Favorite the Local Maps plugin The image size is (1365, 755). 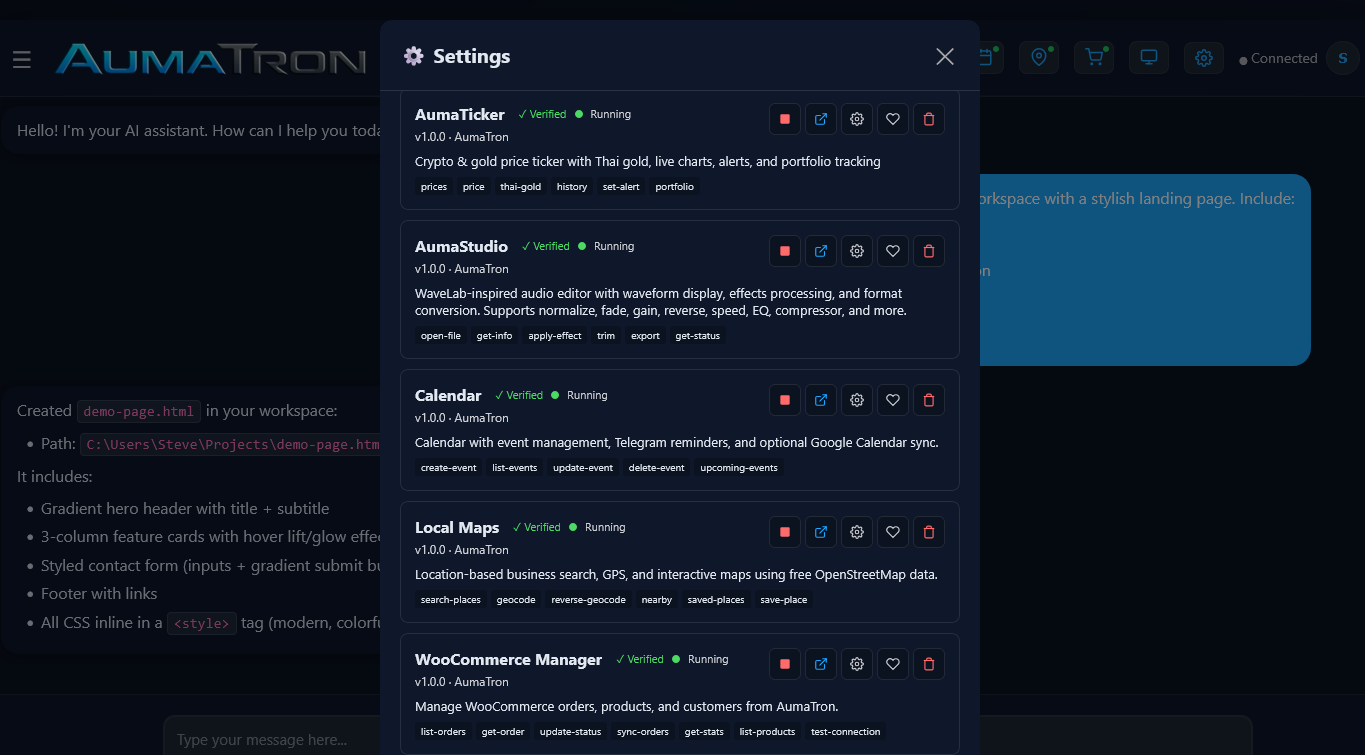tap(893, 532)
